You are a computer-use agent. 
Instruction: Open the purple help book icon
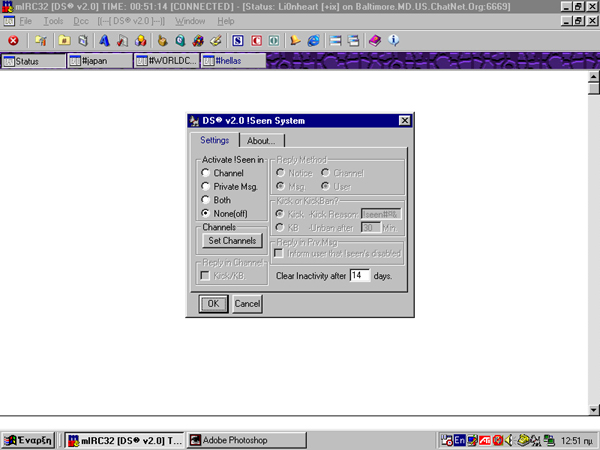coord(375,40)
